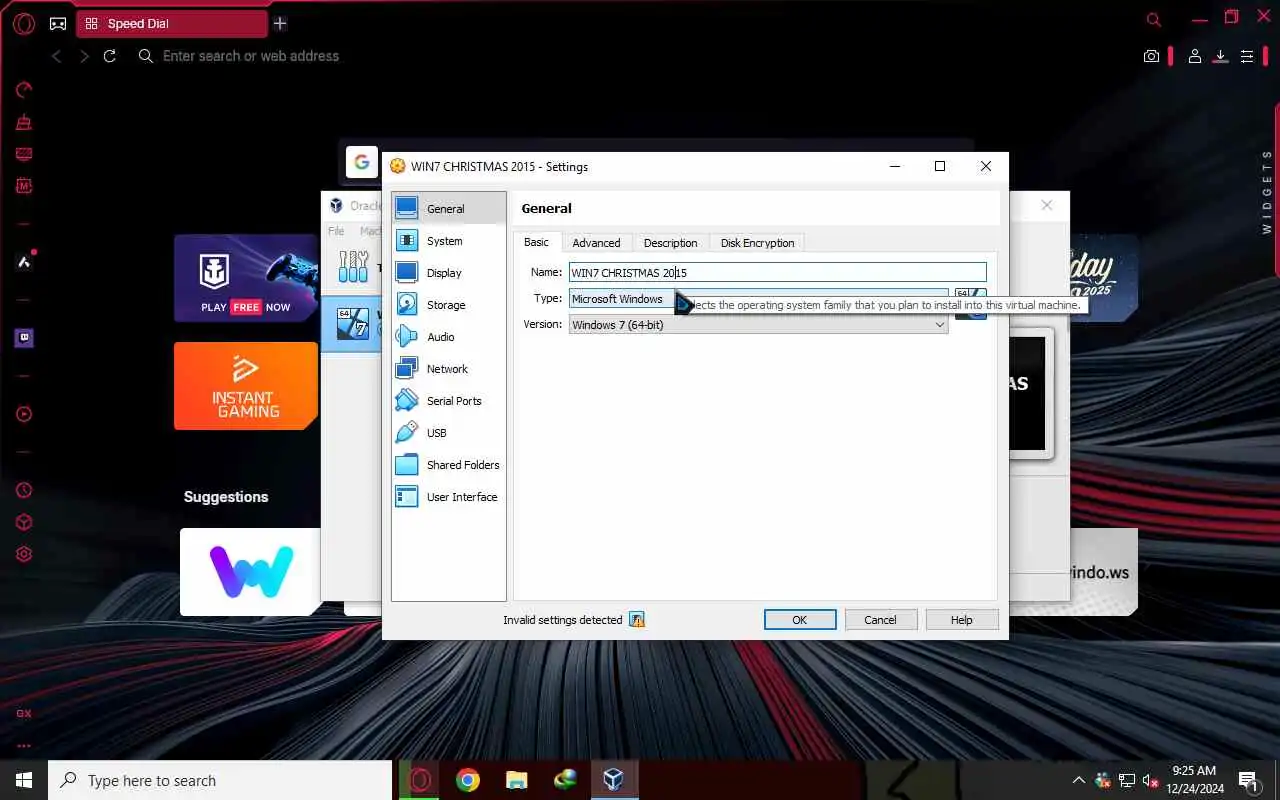
Task: Open the USB settings page
Action: [x=448, y=433]
